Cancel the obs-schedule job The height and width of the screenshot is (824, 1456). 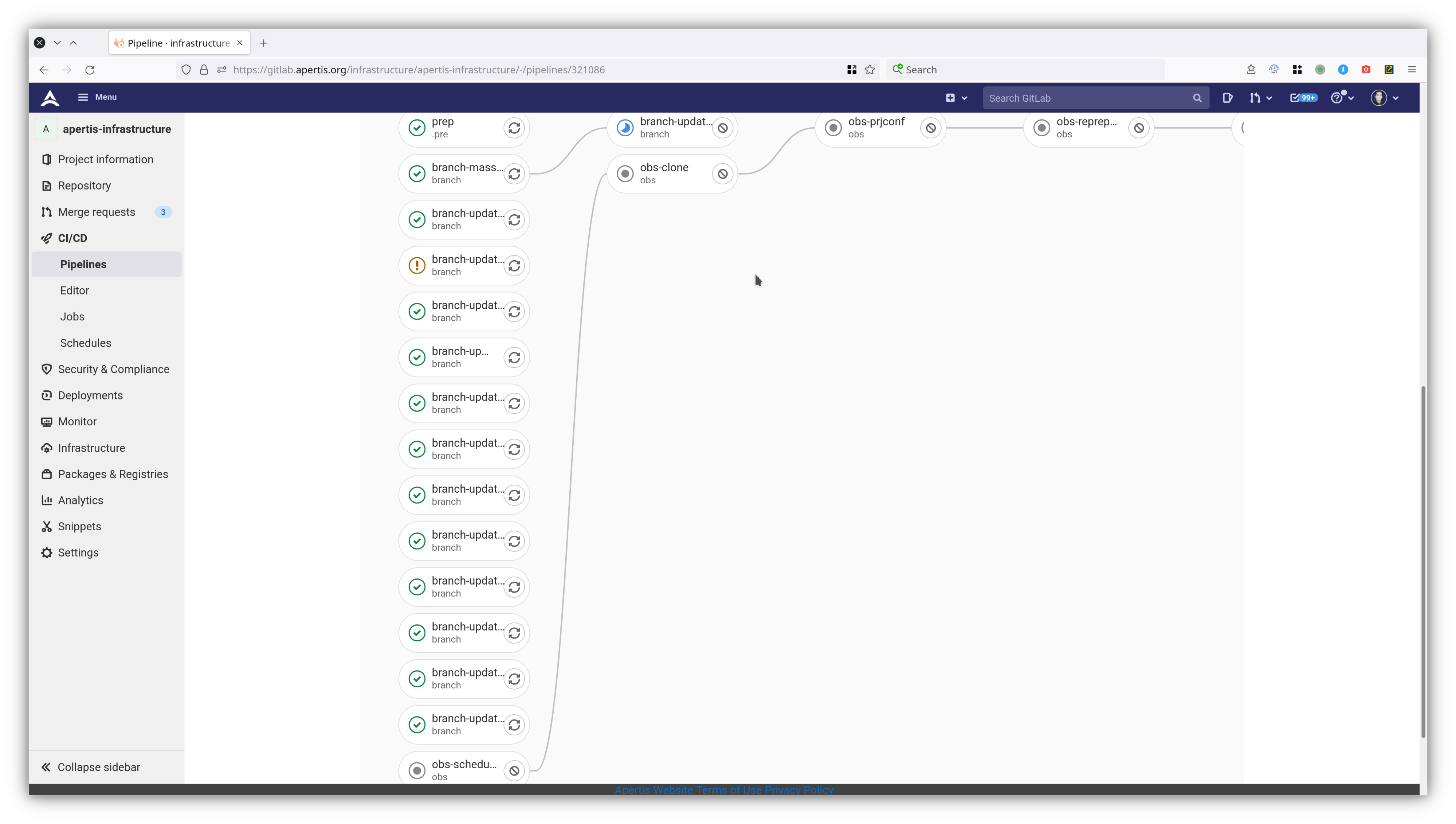click(514, 770)
